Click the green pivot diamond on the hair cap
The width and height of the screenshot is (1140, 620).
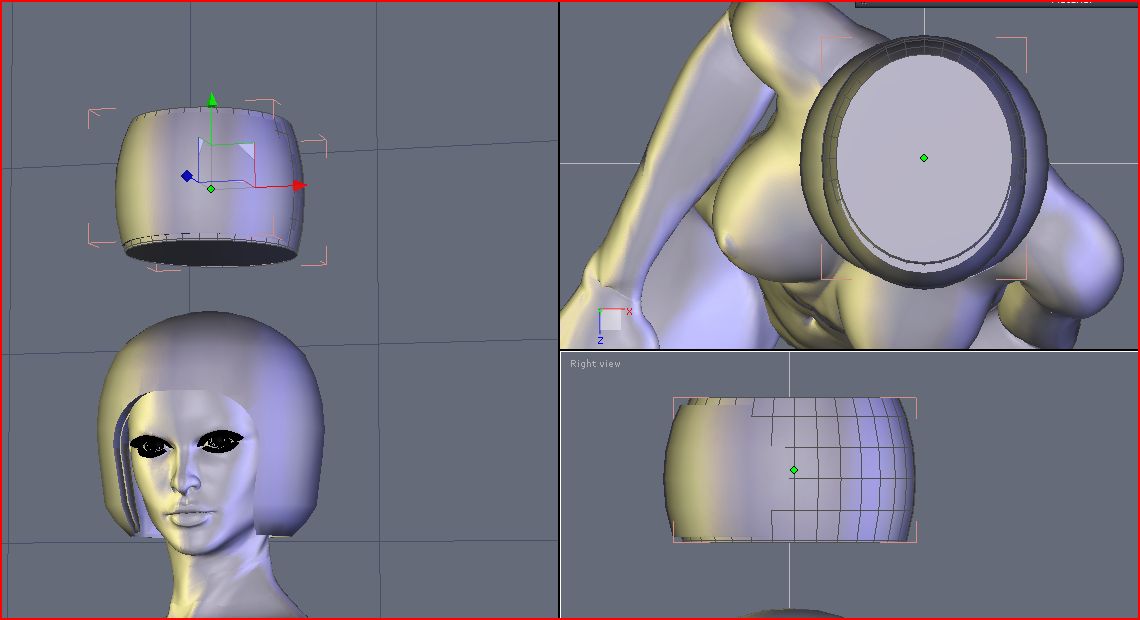pos(211,189)
